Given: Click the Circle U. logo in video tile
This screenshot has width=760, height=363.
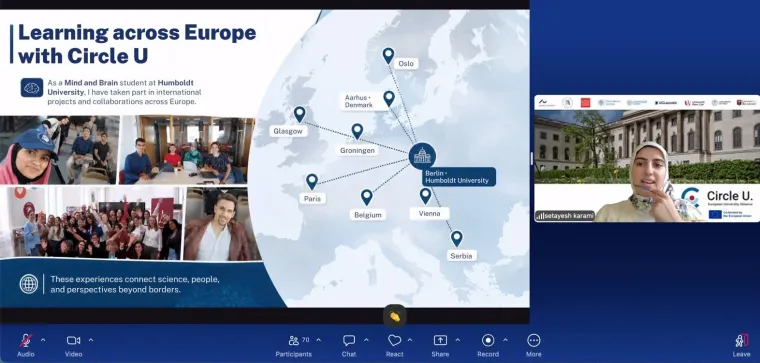Looking at the screenshot, I should coord(716,197).
